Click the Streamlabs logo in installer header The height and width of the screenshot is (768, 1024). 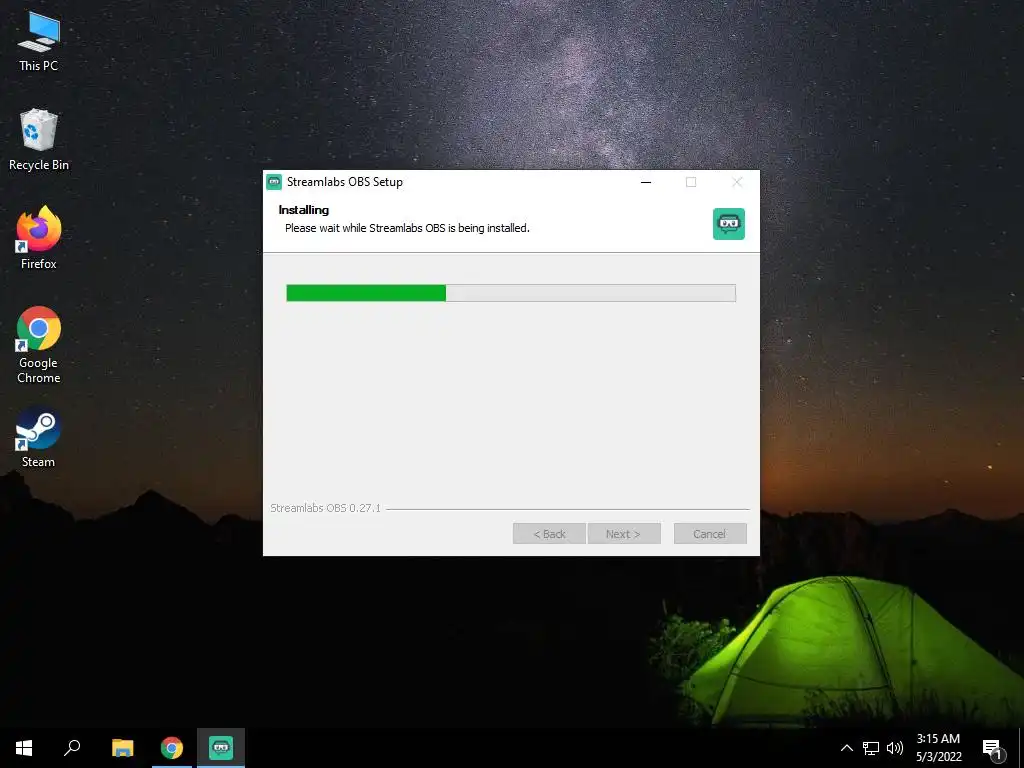pos(729,224)
